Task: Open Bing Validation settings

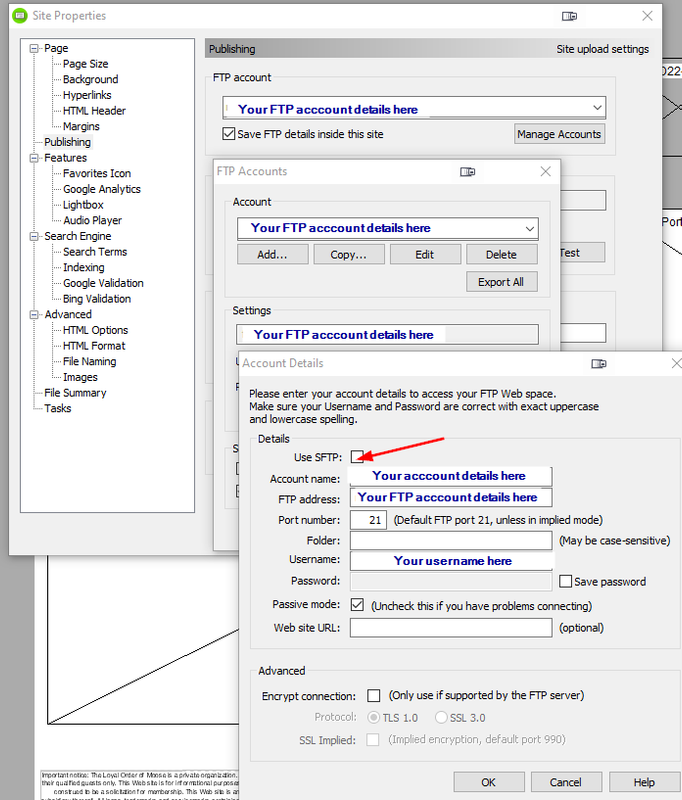Action: [x=97, y=299]
